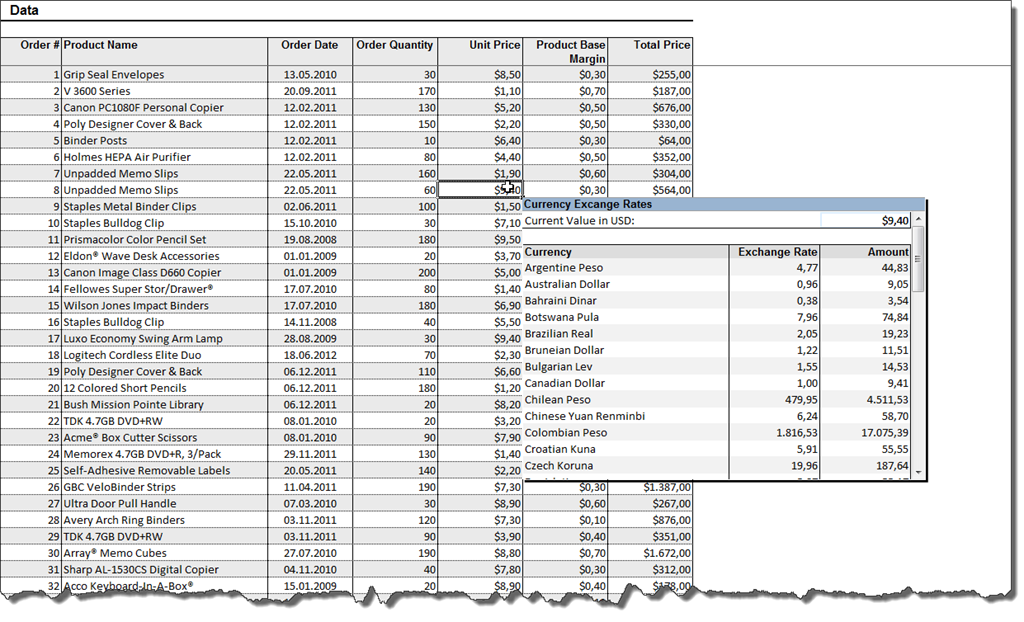Viewport: 1024px width, 622px height.
Task: Click the Order Quantity column header
Action: click(x=395, y=52)
